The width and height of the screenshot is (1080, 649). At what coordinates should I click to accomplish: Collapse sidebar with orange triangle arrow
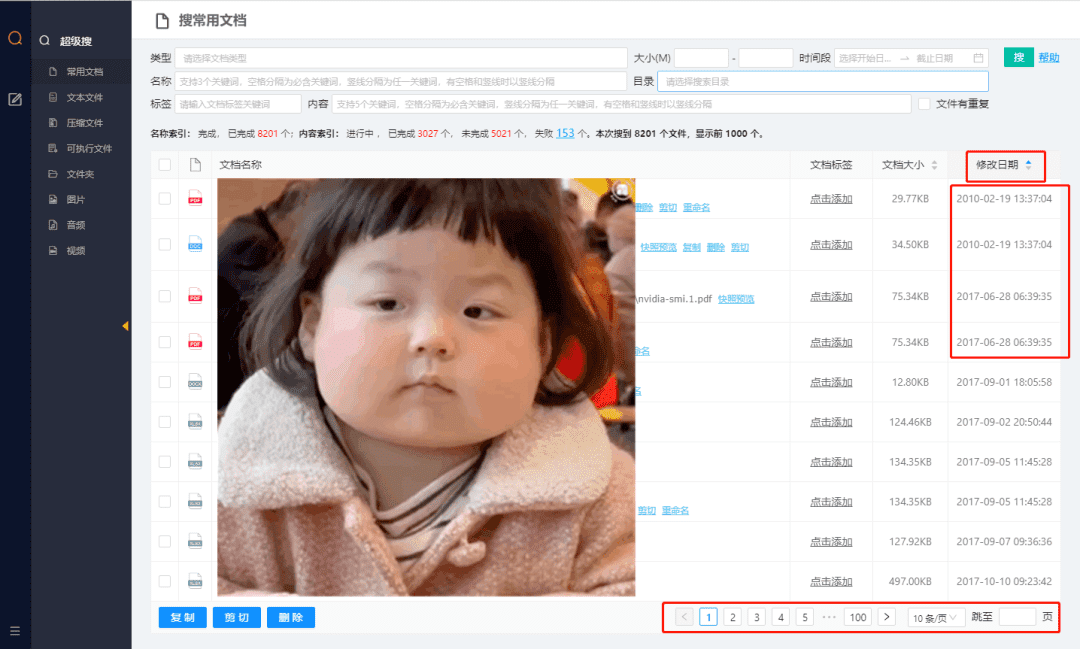tap(125, 326)
